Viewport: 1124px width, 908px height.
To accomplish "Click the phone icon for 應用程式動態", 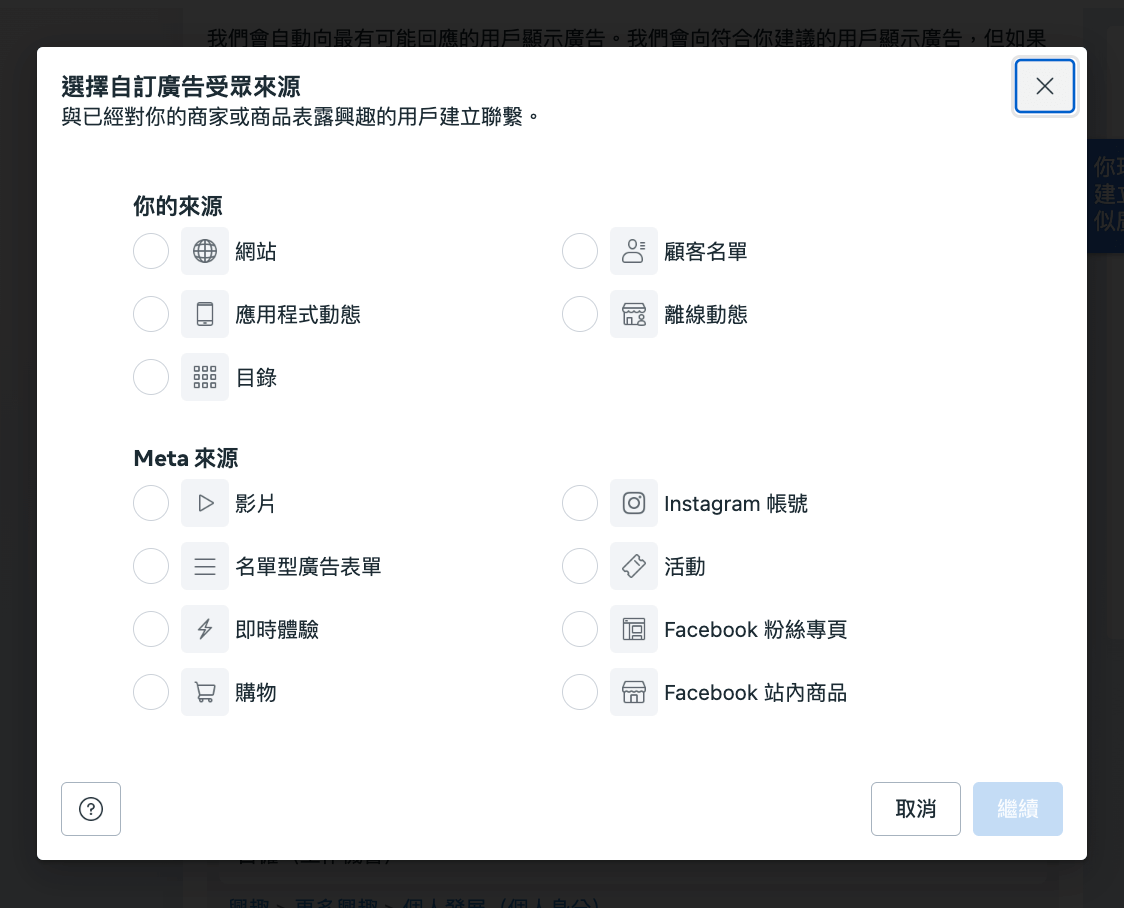I will pos(205,314).
